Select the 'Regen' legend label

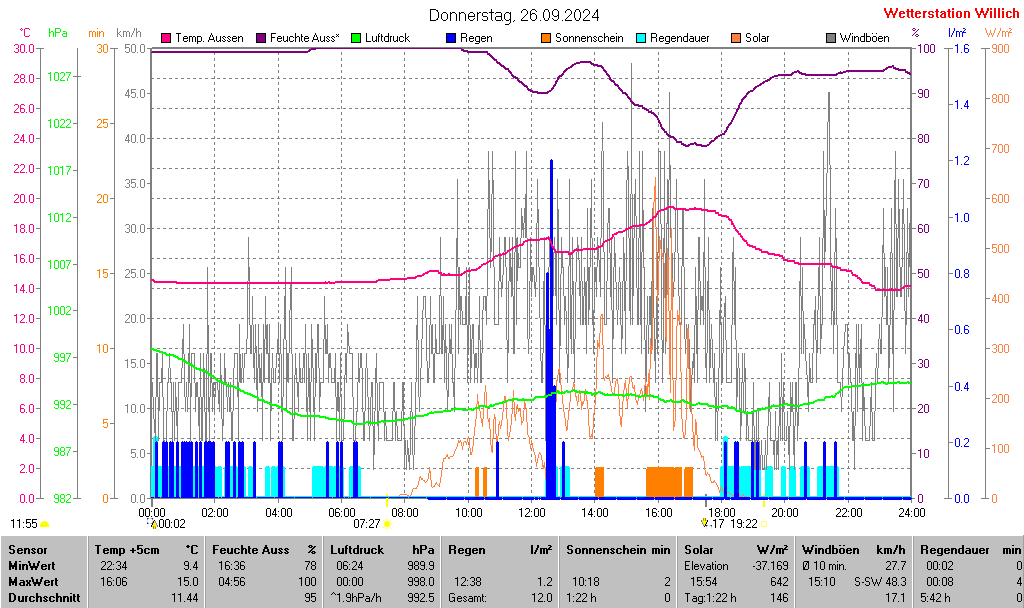476,38
